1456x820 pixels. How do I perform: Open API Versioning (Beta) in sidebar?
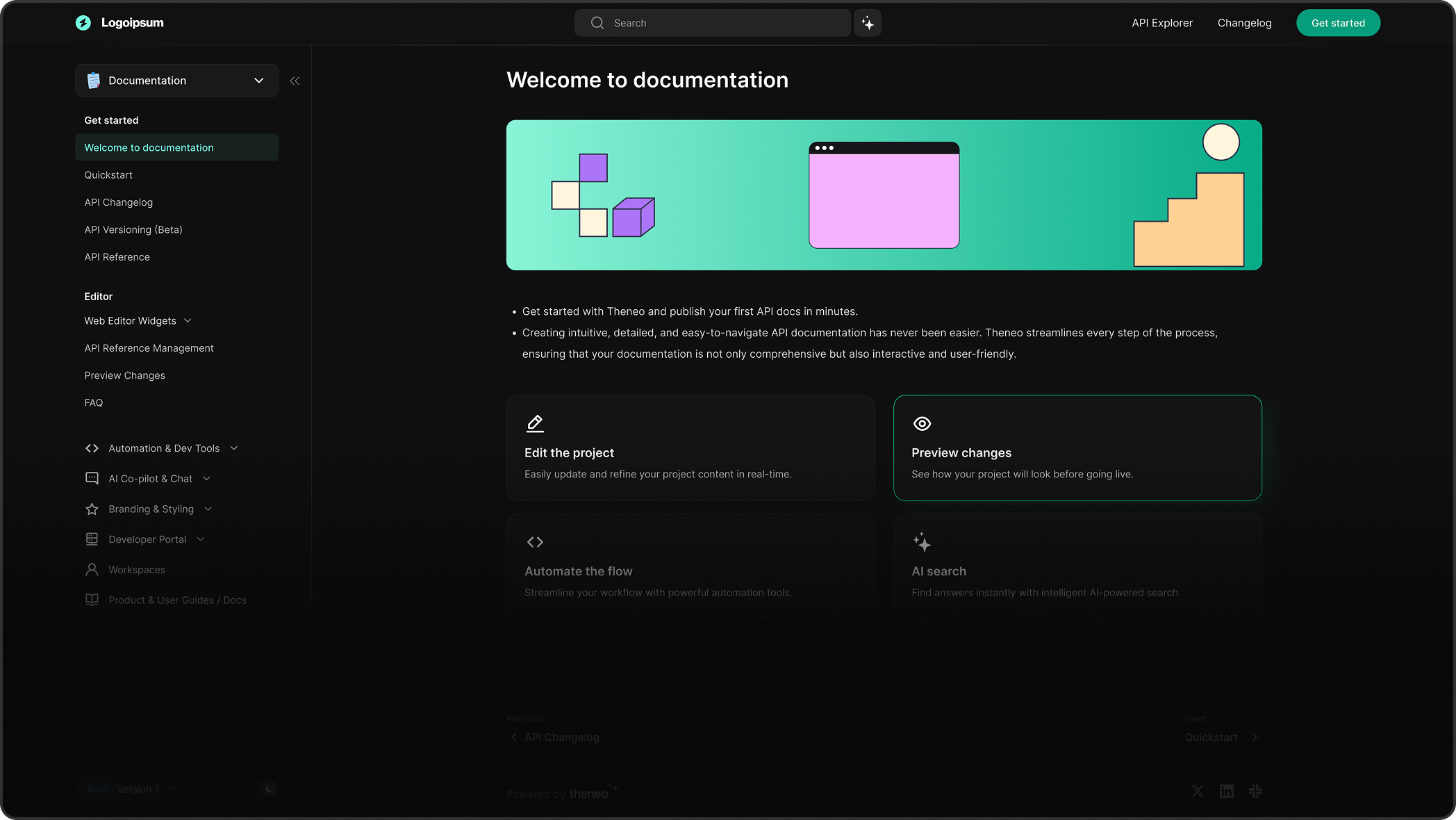tap(133, 229)
